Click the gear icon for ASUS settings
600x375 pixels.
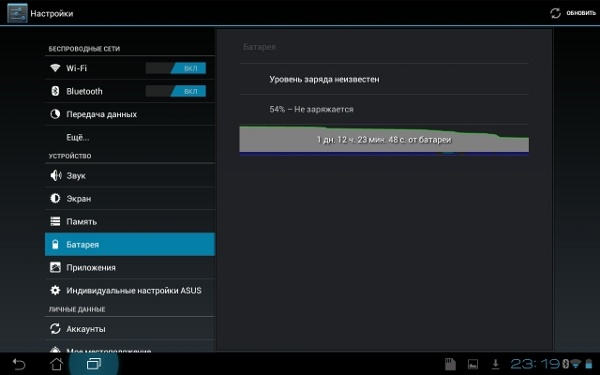click(x=55, y=290)
